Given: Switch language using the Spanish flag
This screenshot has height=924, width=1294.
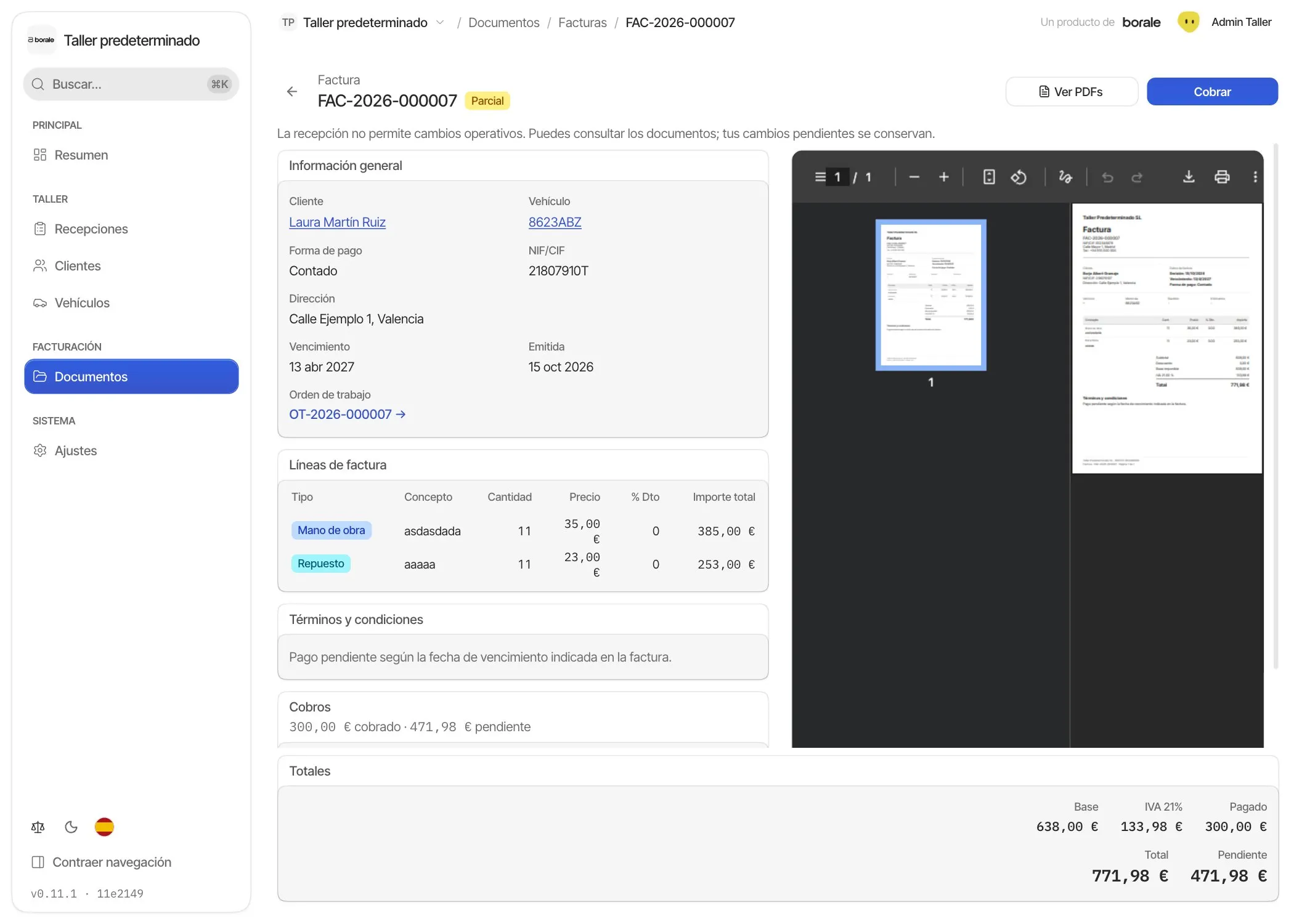Looking at the screenshot, I should click(104, 827).
